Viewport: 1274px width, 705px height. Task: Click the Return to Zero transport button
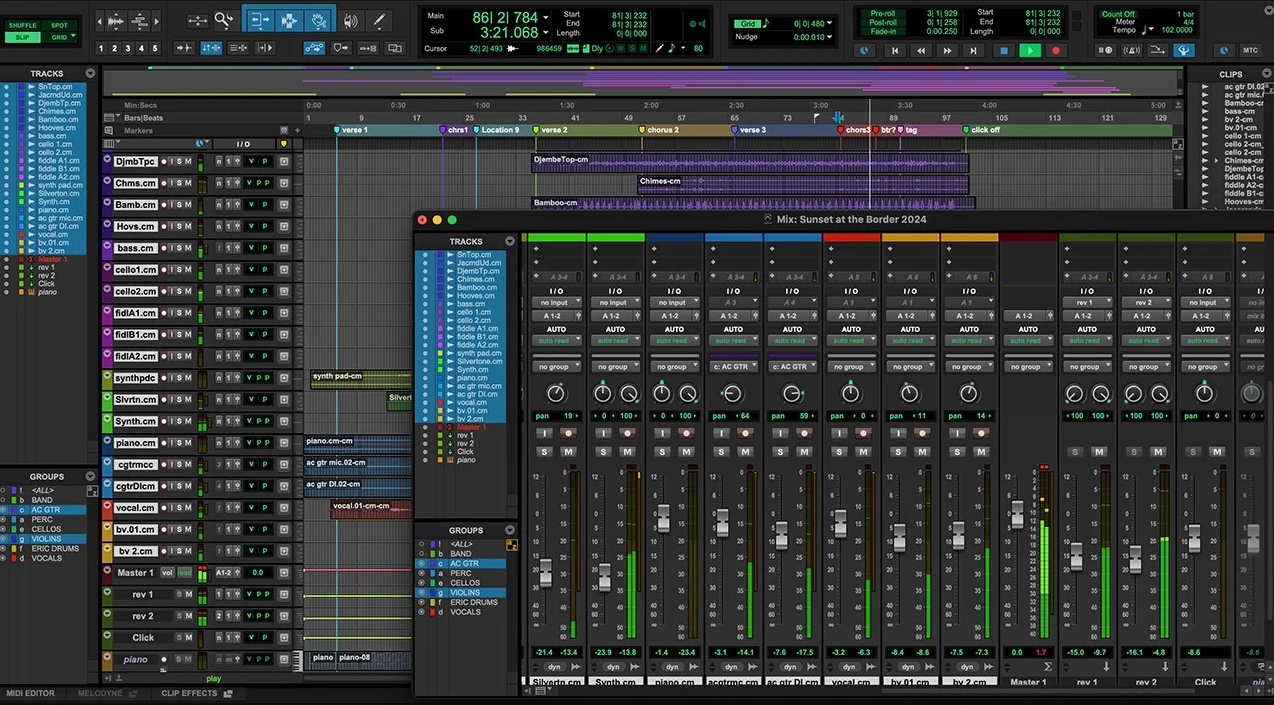(895, 50)
